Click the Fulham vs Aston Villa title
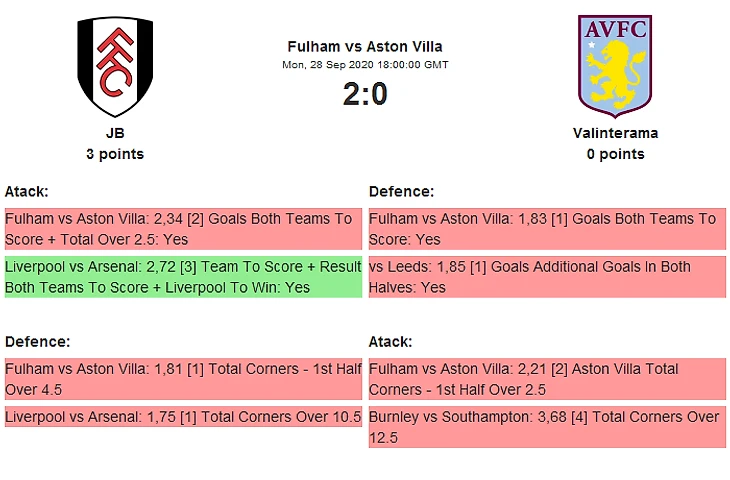Screen dimensions: 730x480 (x=365, y=46)
